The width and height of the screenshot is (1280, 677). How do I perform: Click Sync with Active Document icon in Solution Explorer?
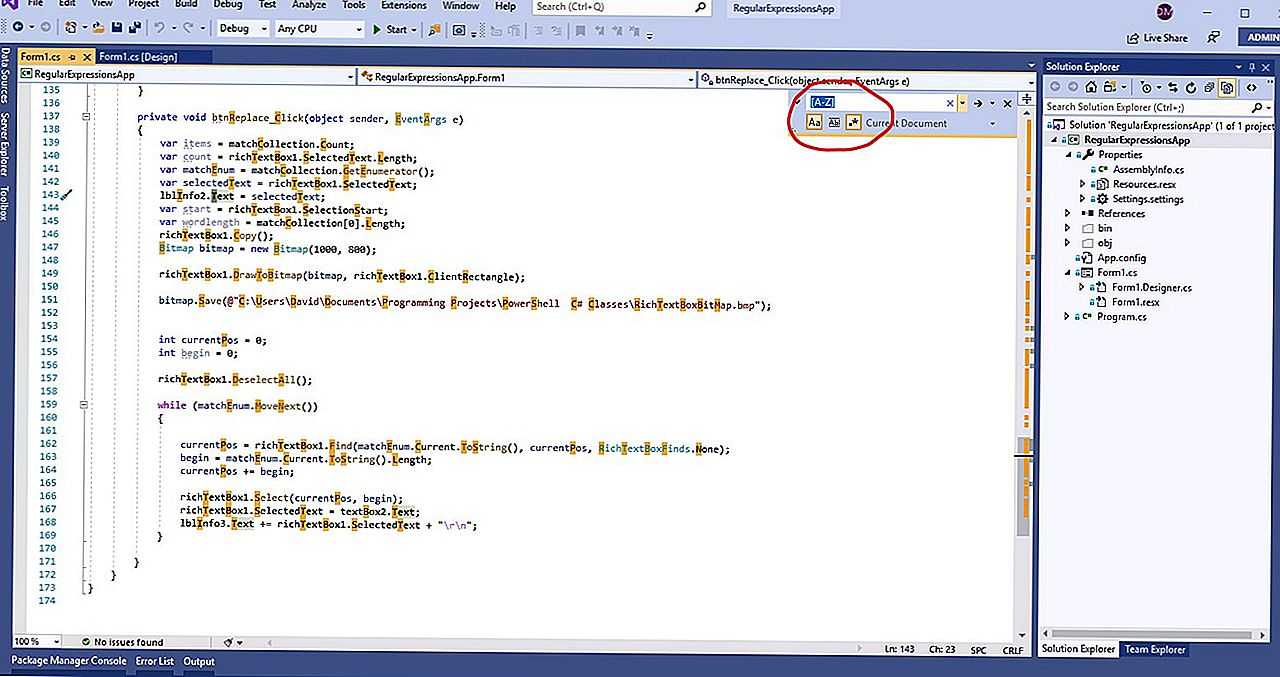pos(1173,88)
